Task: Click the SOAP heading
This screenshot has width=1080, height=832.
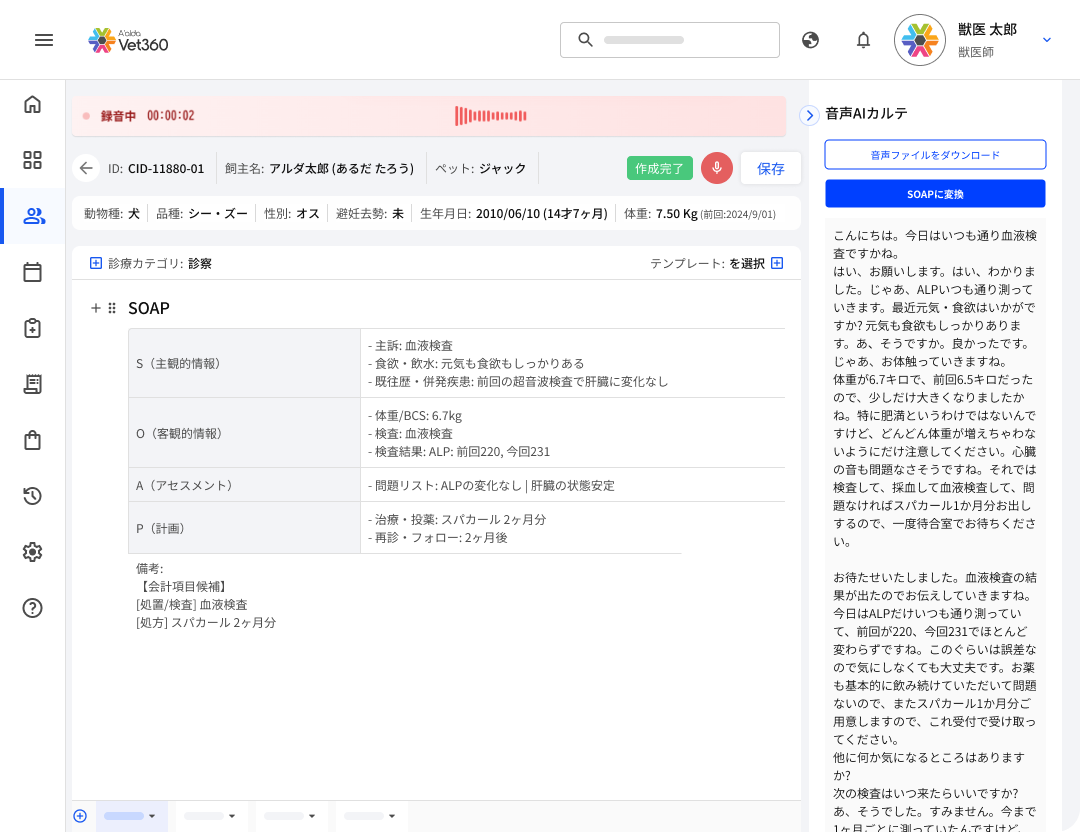Action: coord(149,308)
